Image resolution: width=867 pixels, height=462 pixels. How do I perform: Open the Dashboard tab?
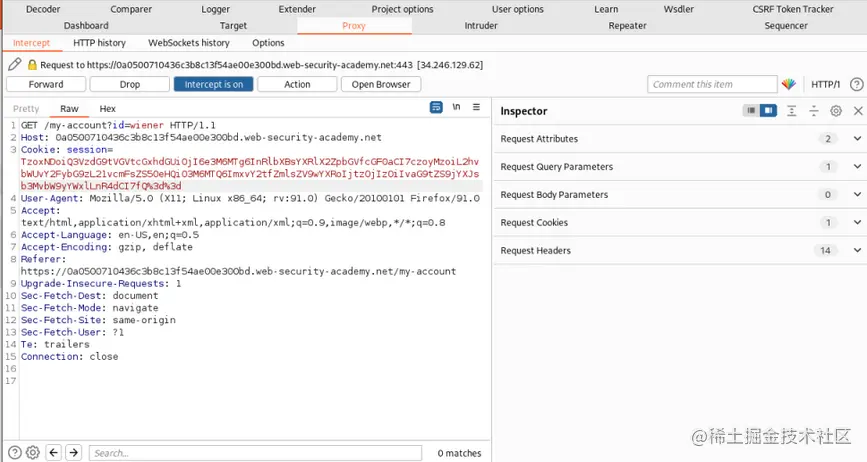(86, 25)
